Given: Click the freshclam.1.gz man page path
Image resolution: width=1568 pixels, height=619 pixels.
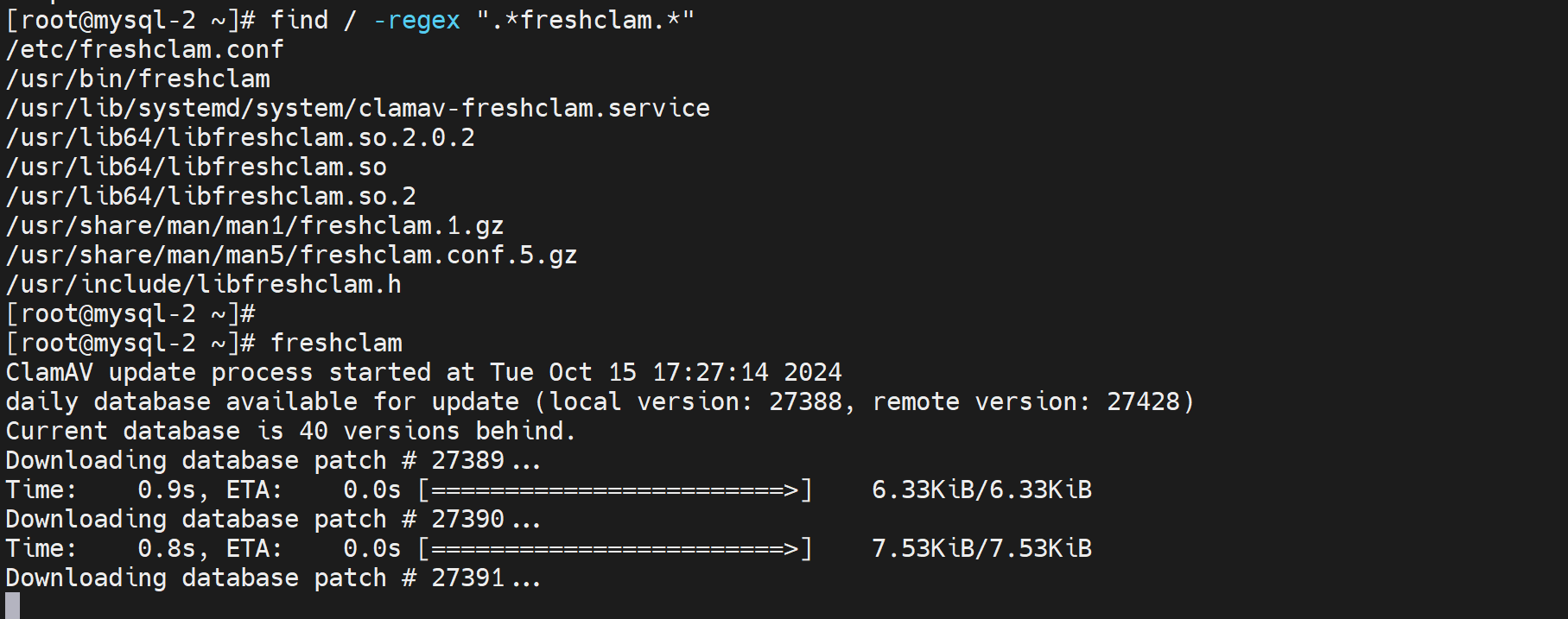Looking at the screenshot, I should [x=255, y=225].
